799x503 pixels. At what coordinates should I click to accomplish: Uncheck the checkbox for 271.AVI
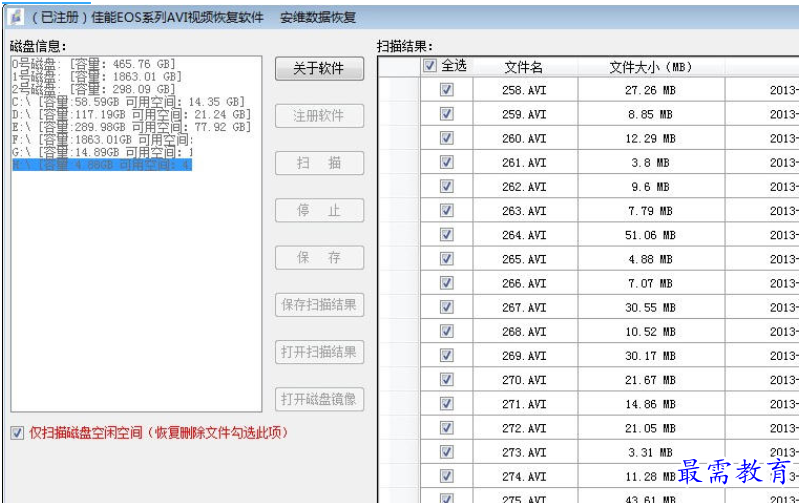(x=446, y=404)
